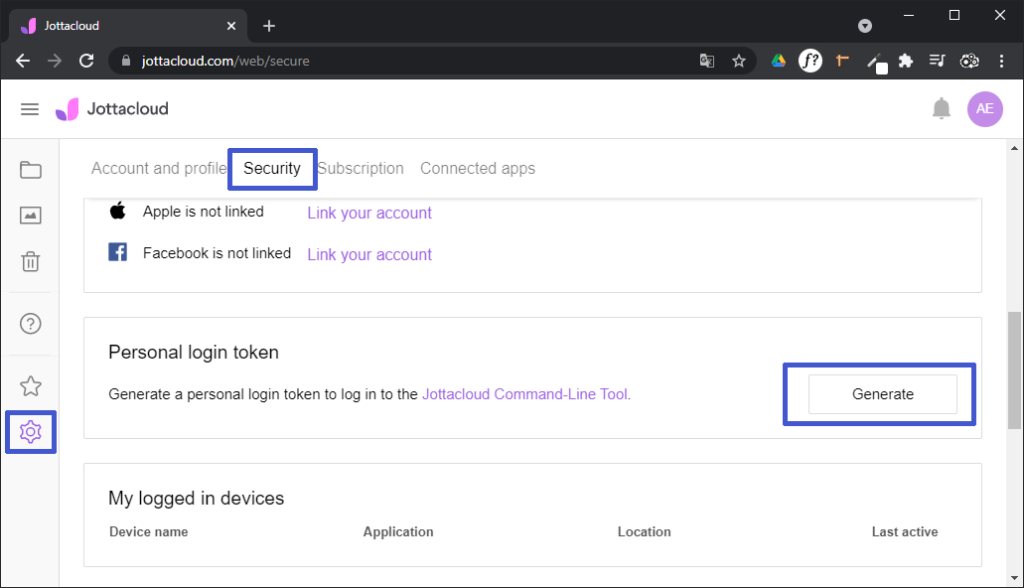The height and width of the screenshot is (588, 1024).
Task: Open the tab search dropdown arrow
Action: (865, 26)
